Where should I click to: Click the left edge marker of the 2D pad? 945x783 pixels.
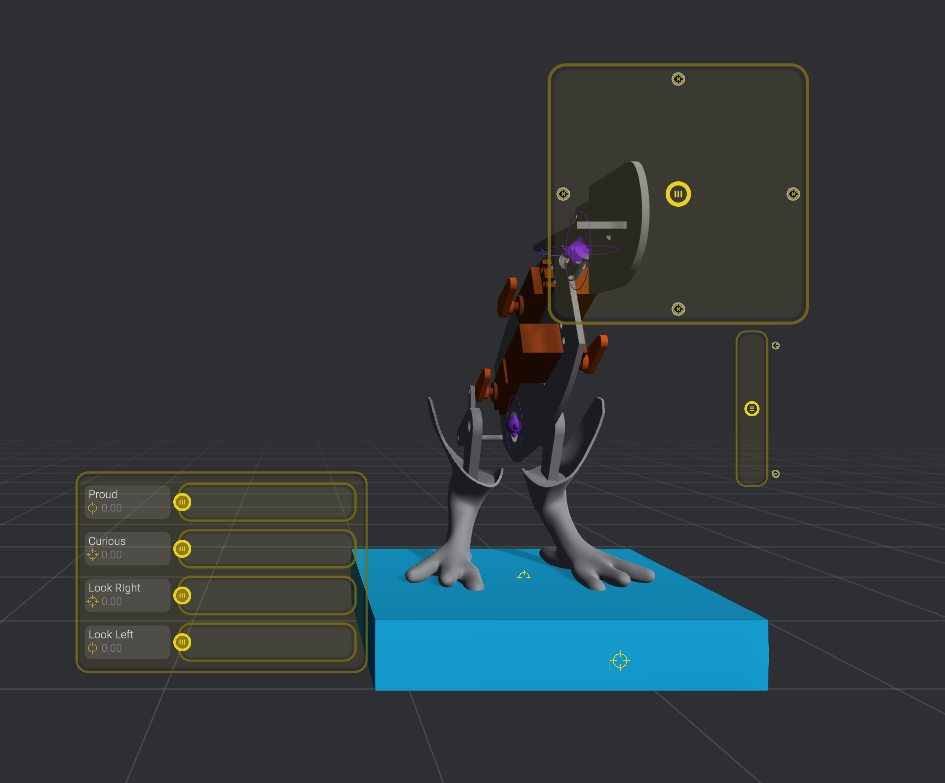tap(563, 194)
